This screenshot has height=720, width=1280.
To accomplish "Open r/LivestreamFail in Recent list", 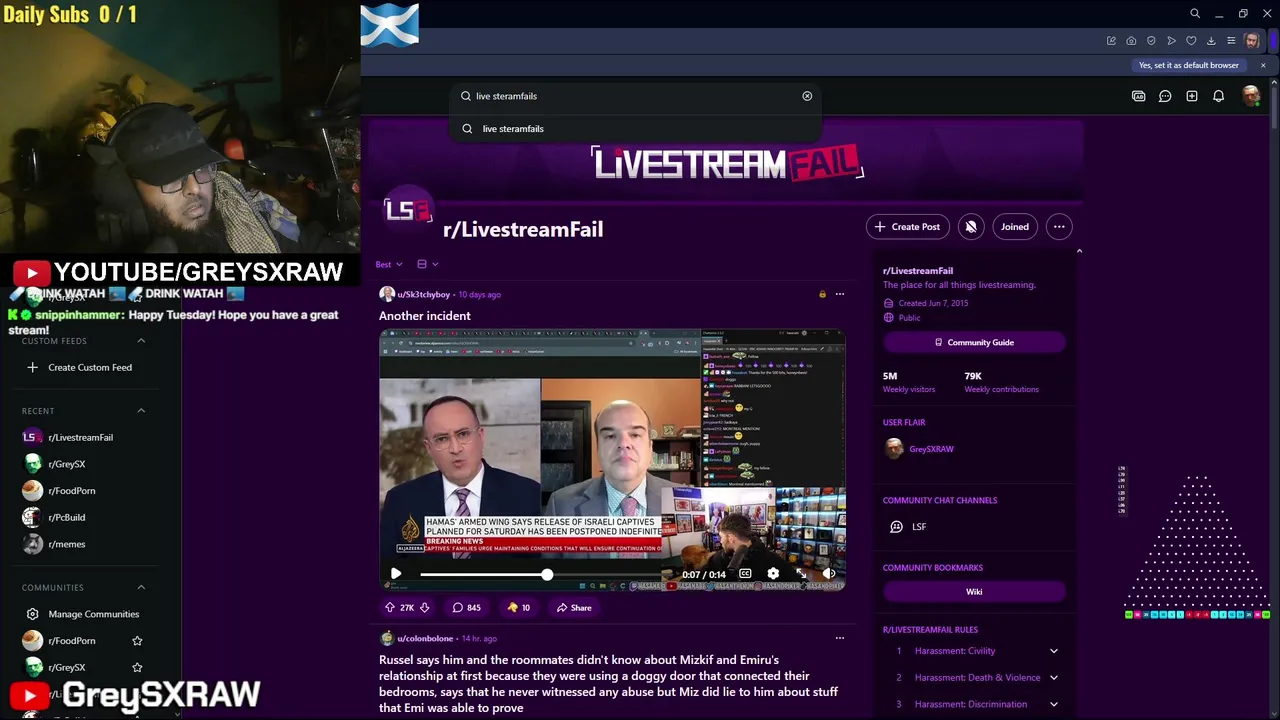I will click(80, 437).
